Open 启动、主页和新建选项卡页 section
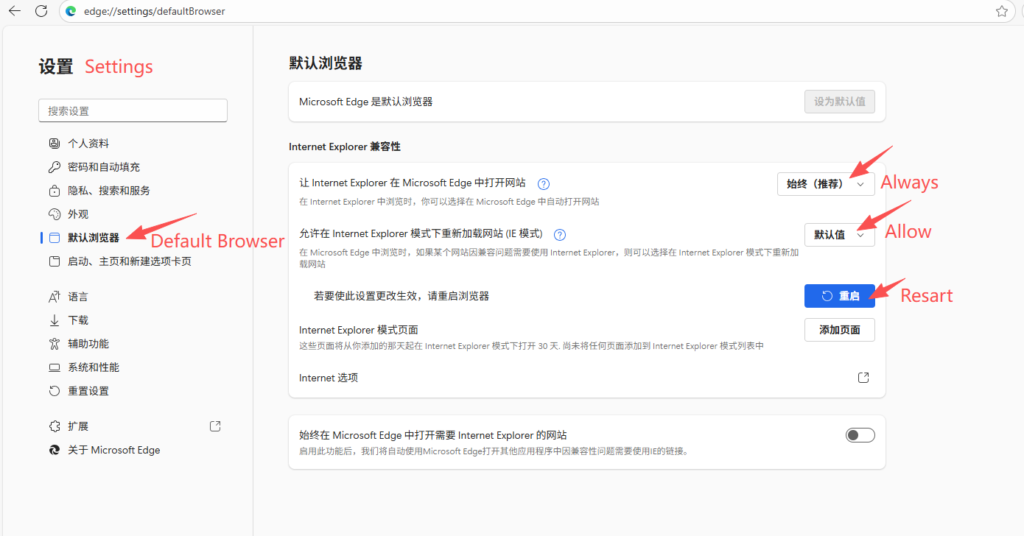 [x=129, y=261]
